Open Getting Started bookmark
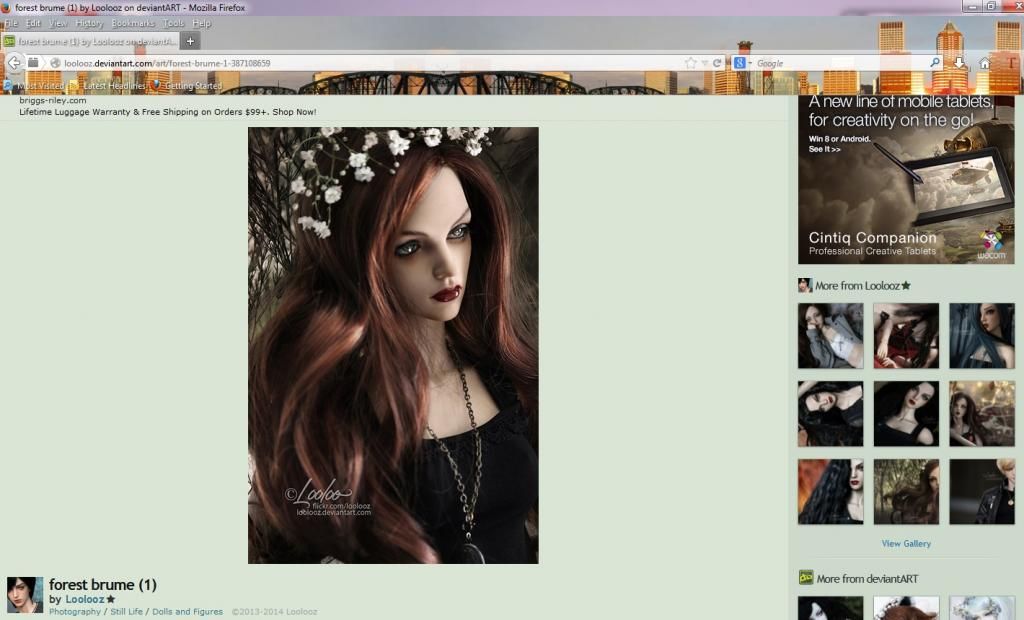The height and width of the screenshot is (620, 1024). click(x=187, y=86)
